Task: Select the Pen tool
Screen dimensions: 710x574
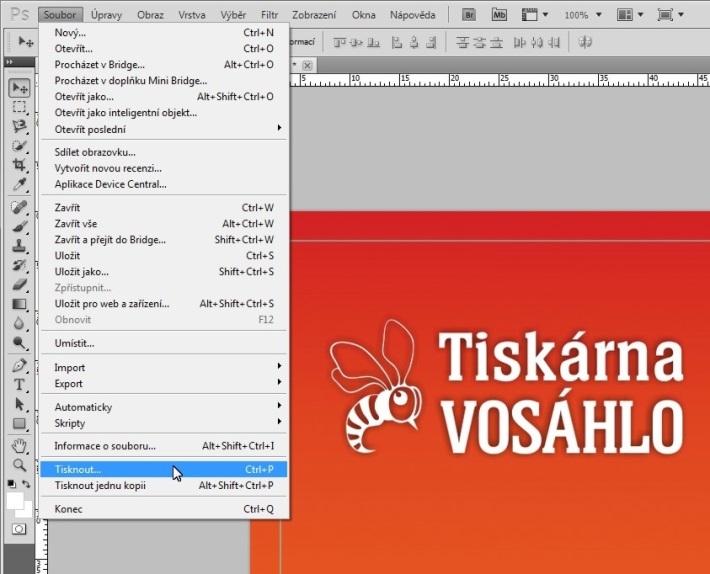Action: point(19,365)
